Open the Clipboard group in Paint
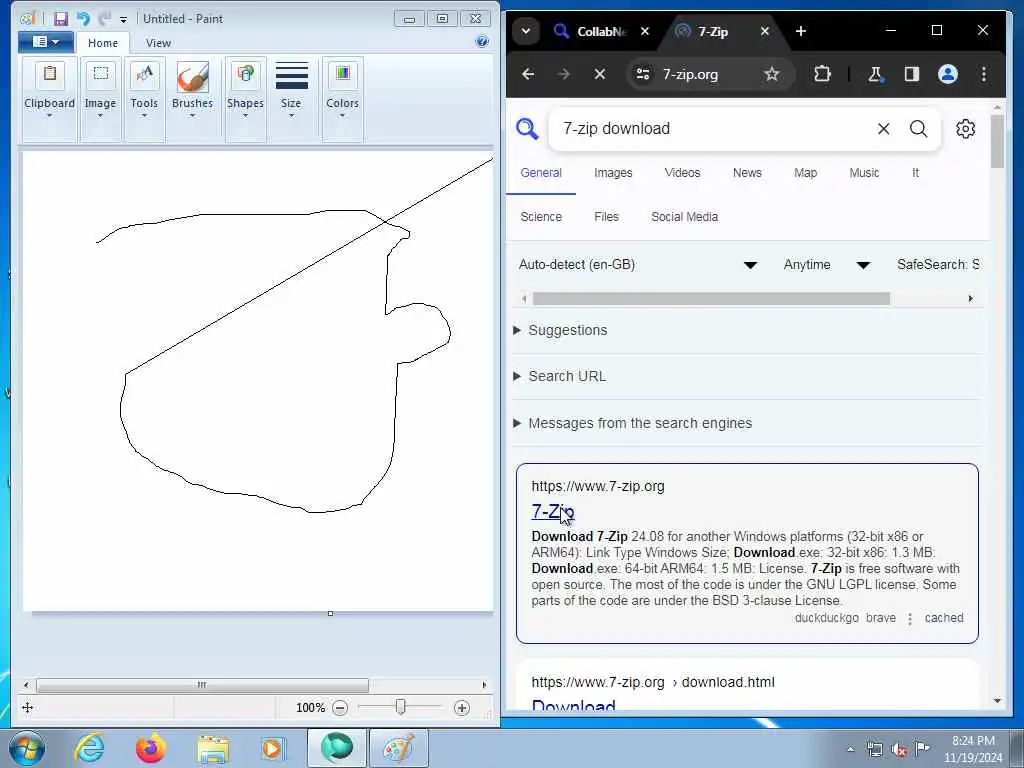 tap(50, 99)
